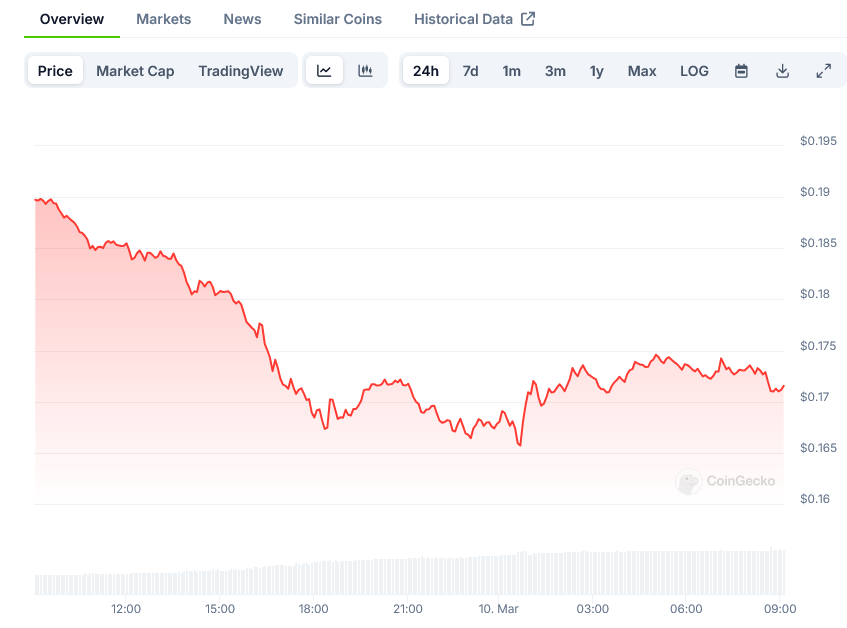This screenshot has width=847, height=628.
Task: Click the $0.17 price axis label
Action: pos(815,397)
